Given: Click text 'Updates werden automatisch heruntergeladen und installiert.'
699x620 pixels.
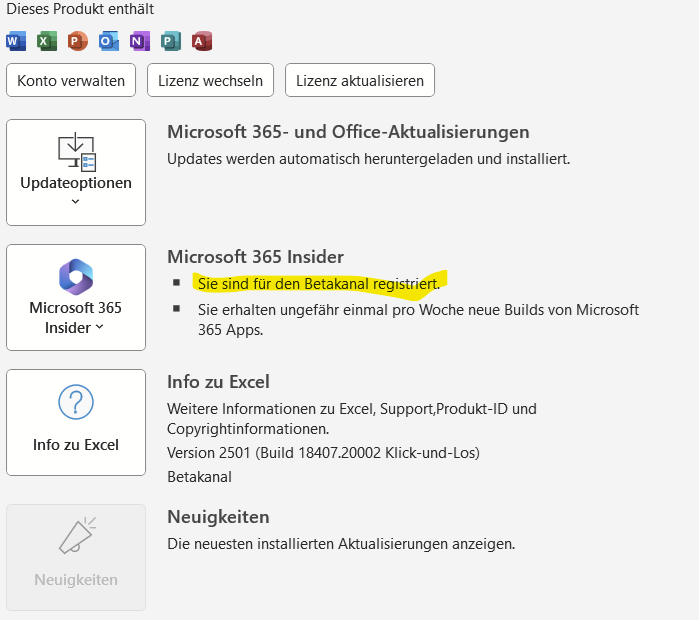Looking at the screenshot, I should click(369, 159).
